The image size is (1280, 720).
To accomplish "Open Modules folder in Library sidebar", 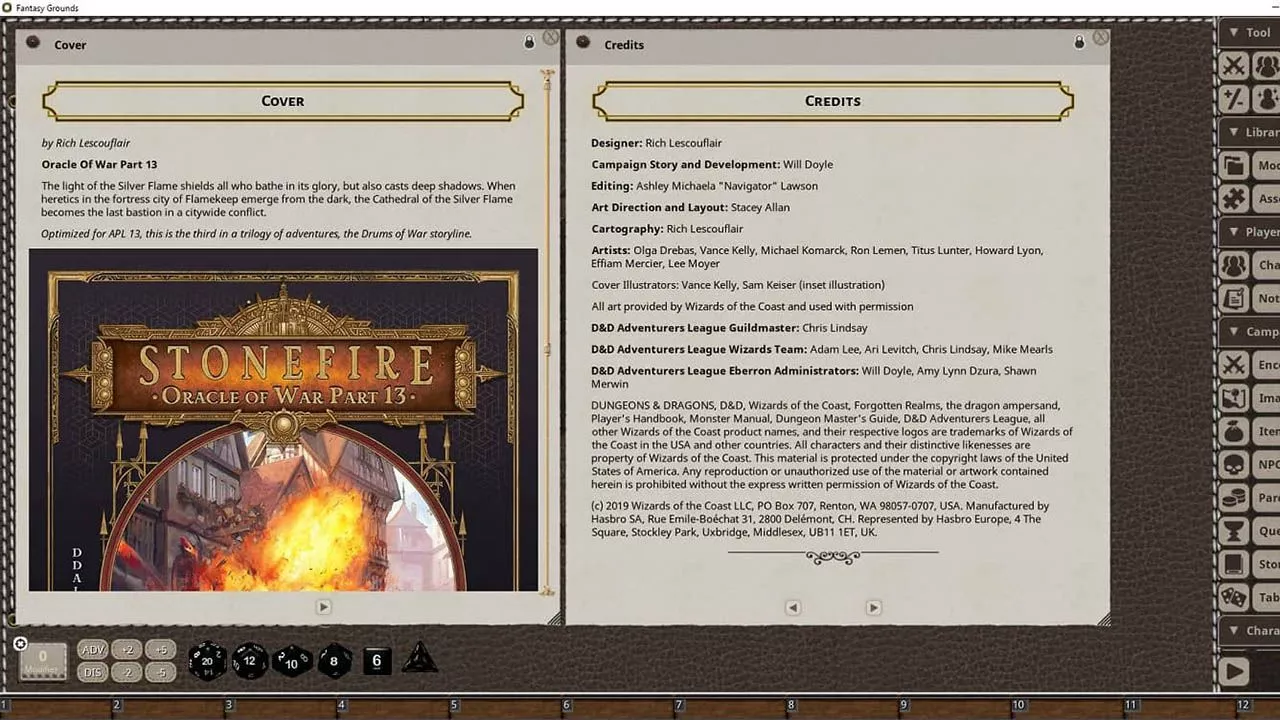I will pos(1250,166).
